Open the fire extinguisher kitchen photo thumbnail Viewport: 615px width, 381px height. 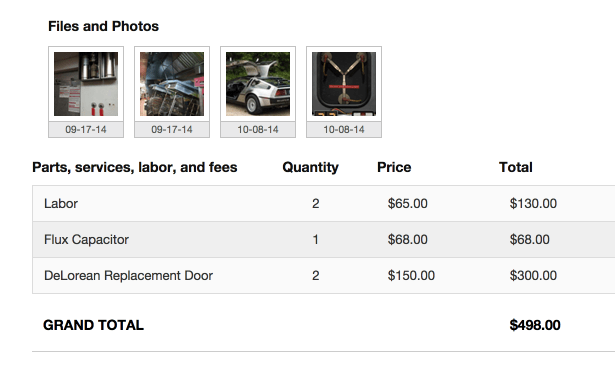(86, 84)
